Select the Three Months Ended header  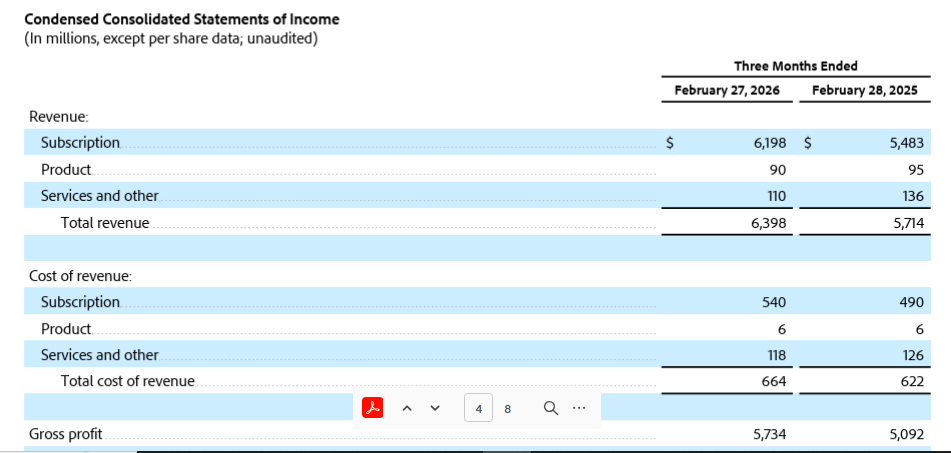(x=796, y=66)
